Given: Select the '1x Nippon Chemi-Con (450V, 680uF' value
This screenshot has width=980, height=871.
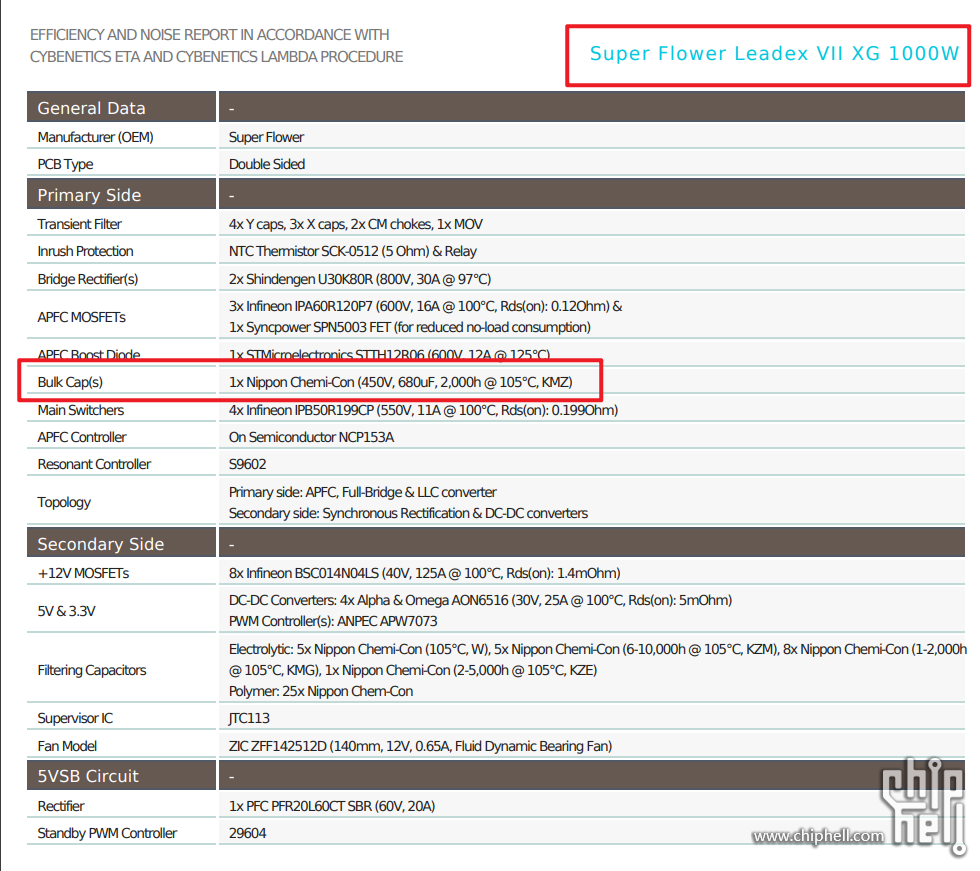Looking at the screenshot, I should 401,382.
